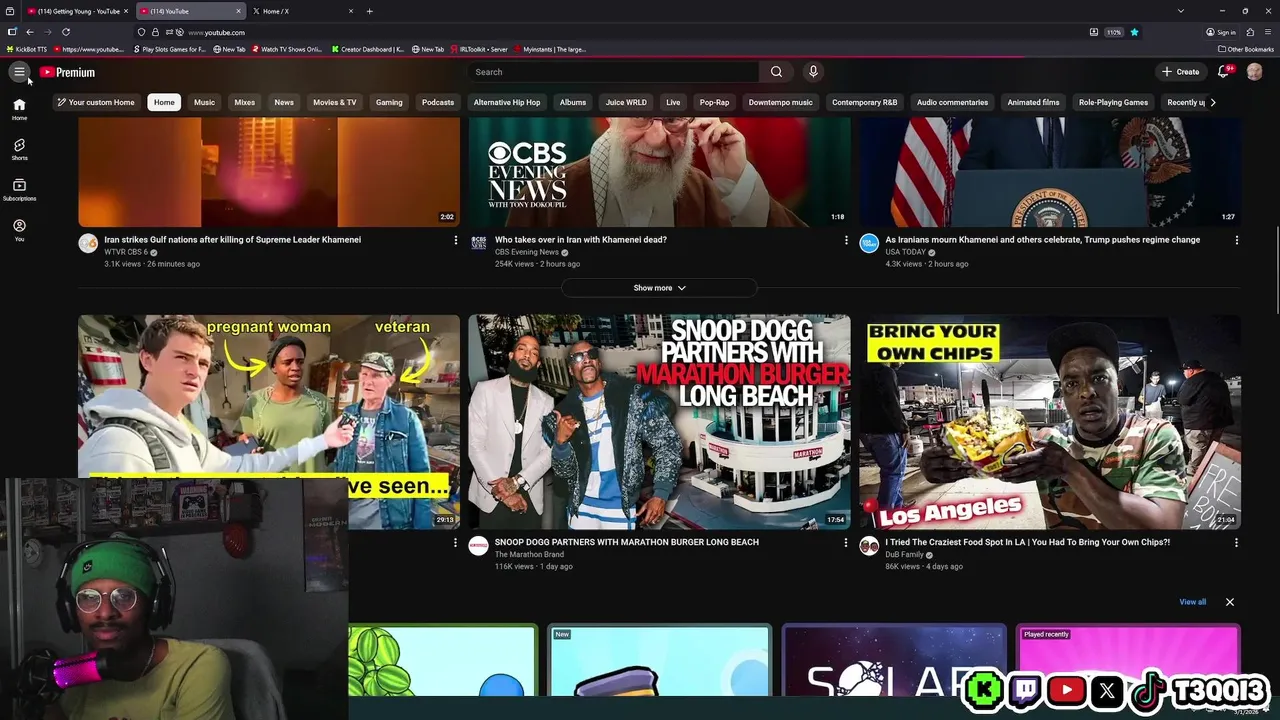This screenshot has width=1280, height=720.
Task: Expand Show more news videos
Action: pyautogui.click(x=659, y=288)
